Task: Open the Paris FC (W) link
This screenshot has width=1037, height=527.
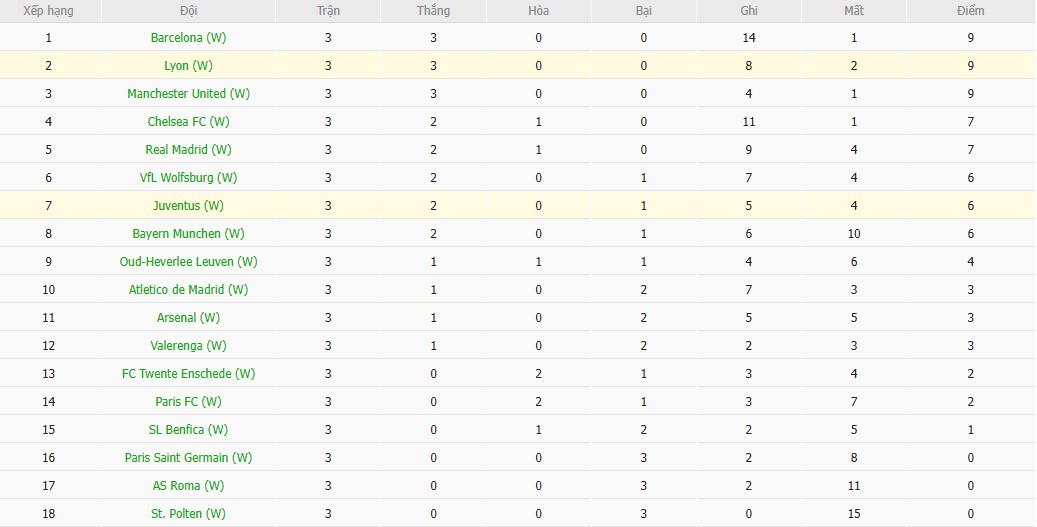Action: pos(188,402)
